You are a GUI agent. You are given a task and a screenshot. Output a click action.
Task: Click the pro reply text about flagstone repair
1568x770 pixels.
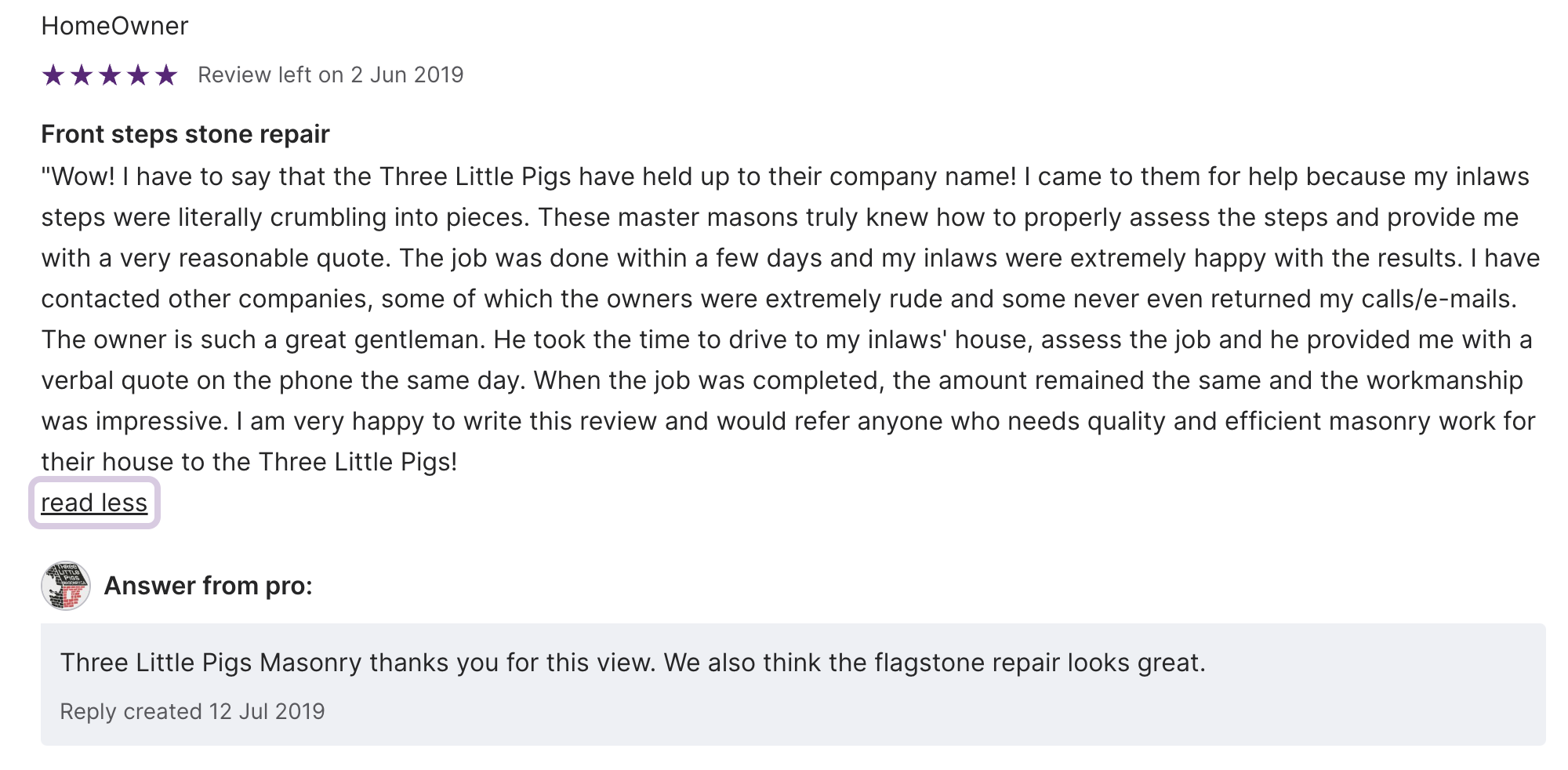click(x=632, y=663)
